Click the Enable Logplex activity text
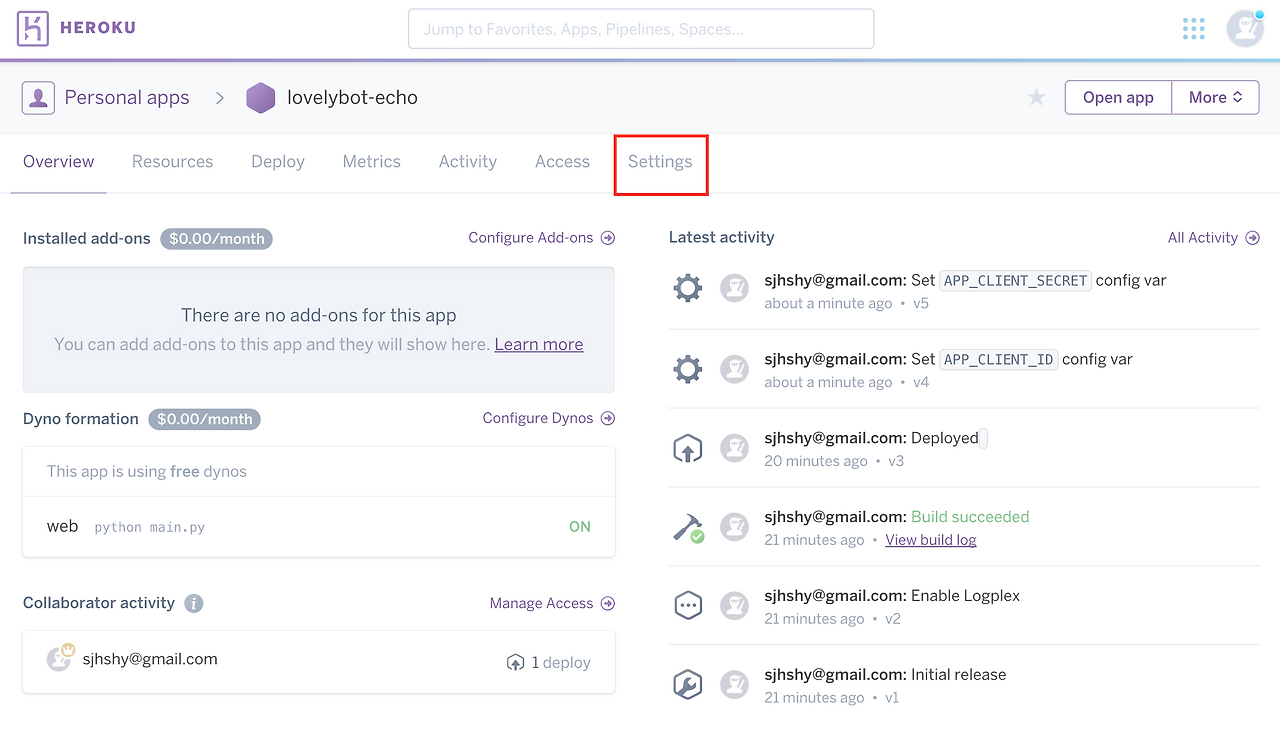Viewport: 1280px width, 748px height. pos(966,596)
